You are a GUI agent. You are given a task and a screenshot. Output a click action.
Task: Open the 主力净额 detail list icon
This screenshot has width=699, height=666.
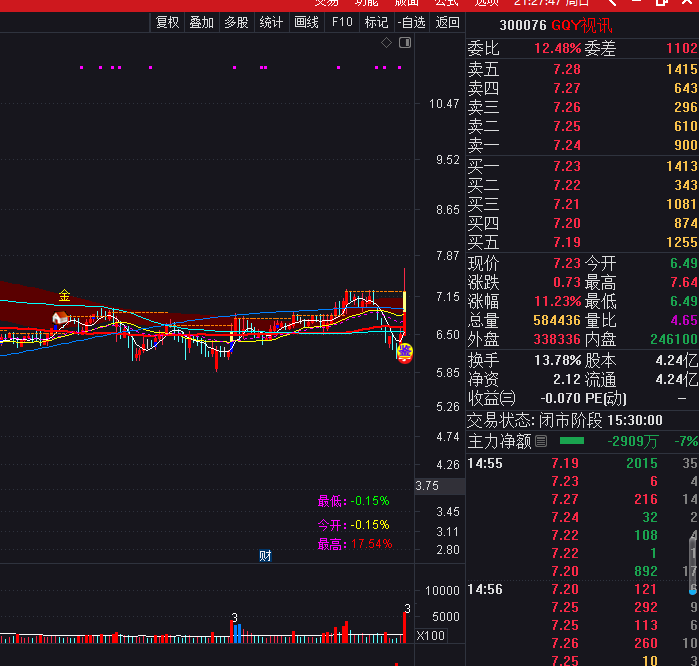541,441
